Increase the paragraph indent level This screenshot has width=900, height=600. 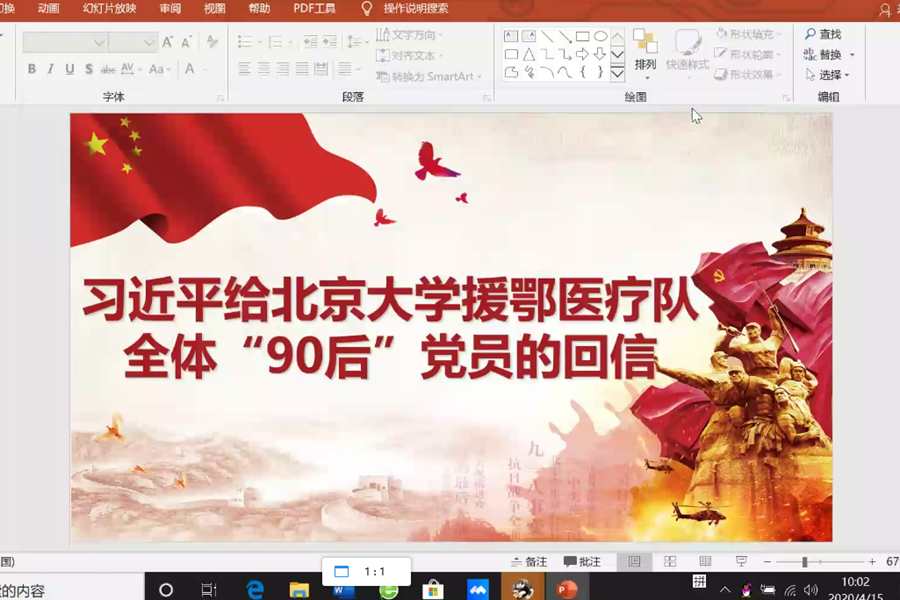tap(330, 42)
